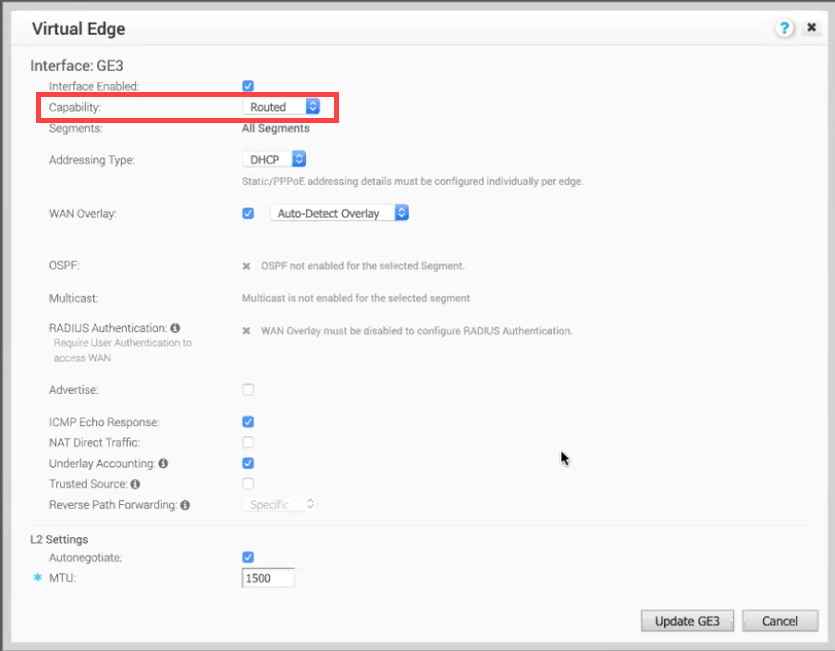Expand the Auto-Detect Overlay dropdown
Image resolution: width=835 pixels, height=651 pixels.
(339, 213)
